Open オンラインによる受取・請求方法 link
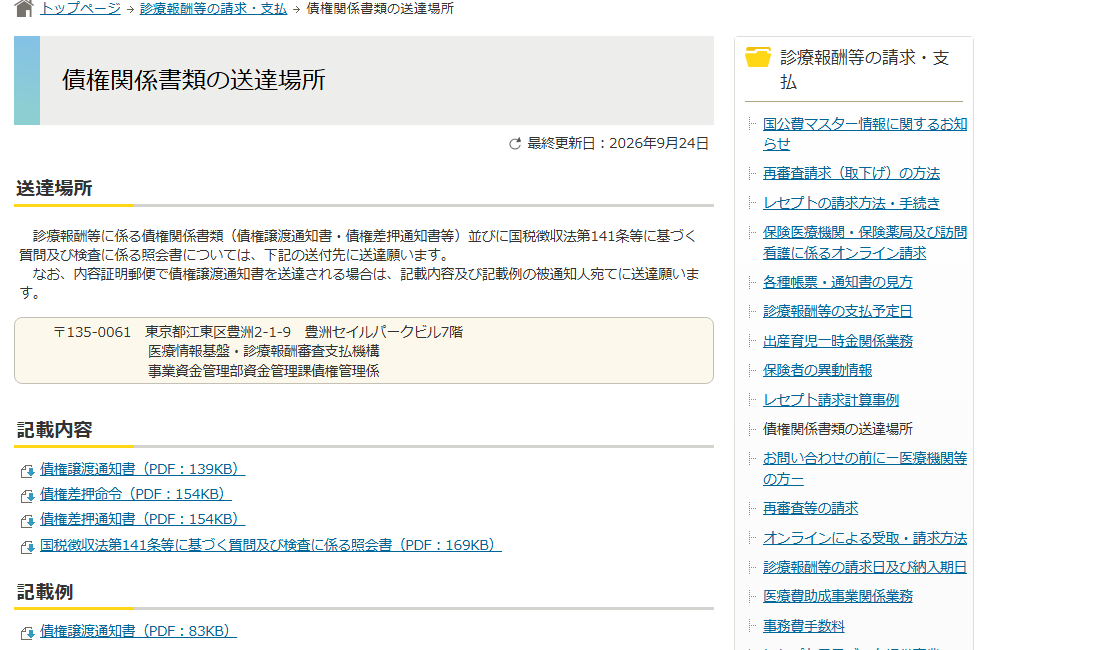This screenshot has height=650, width=1120. click(864, 538)
